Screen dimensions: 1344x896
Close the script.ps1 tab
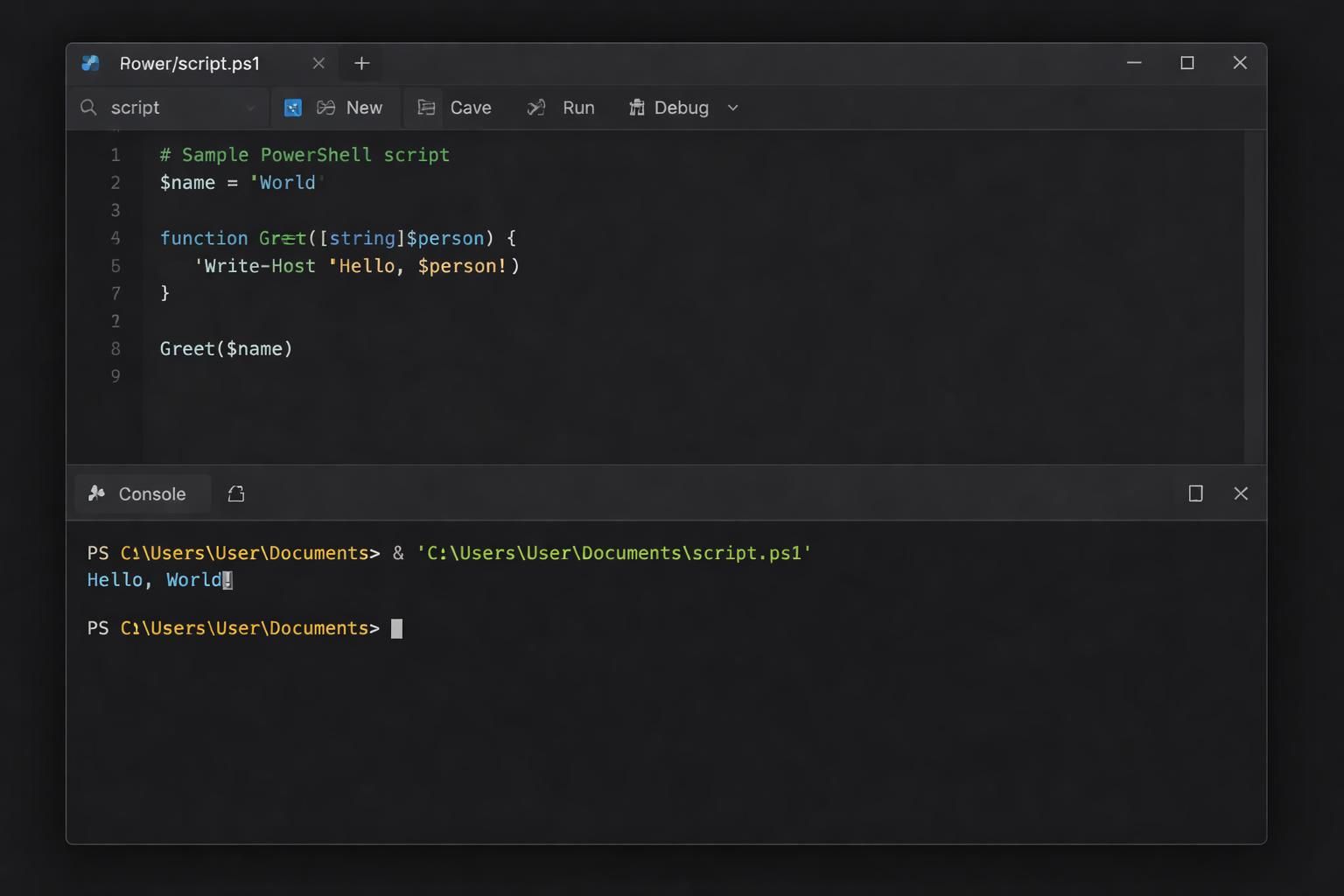click(x=318, y=63)
